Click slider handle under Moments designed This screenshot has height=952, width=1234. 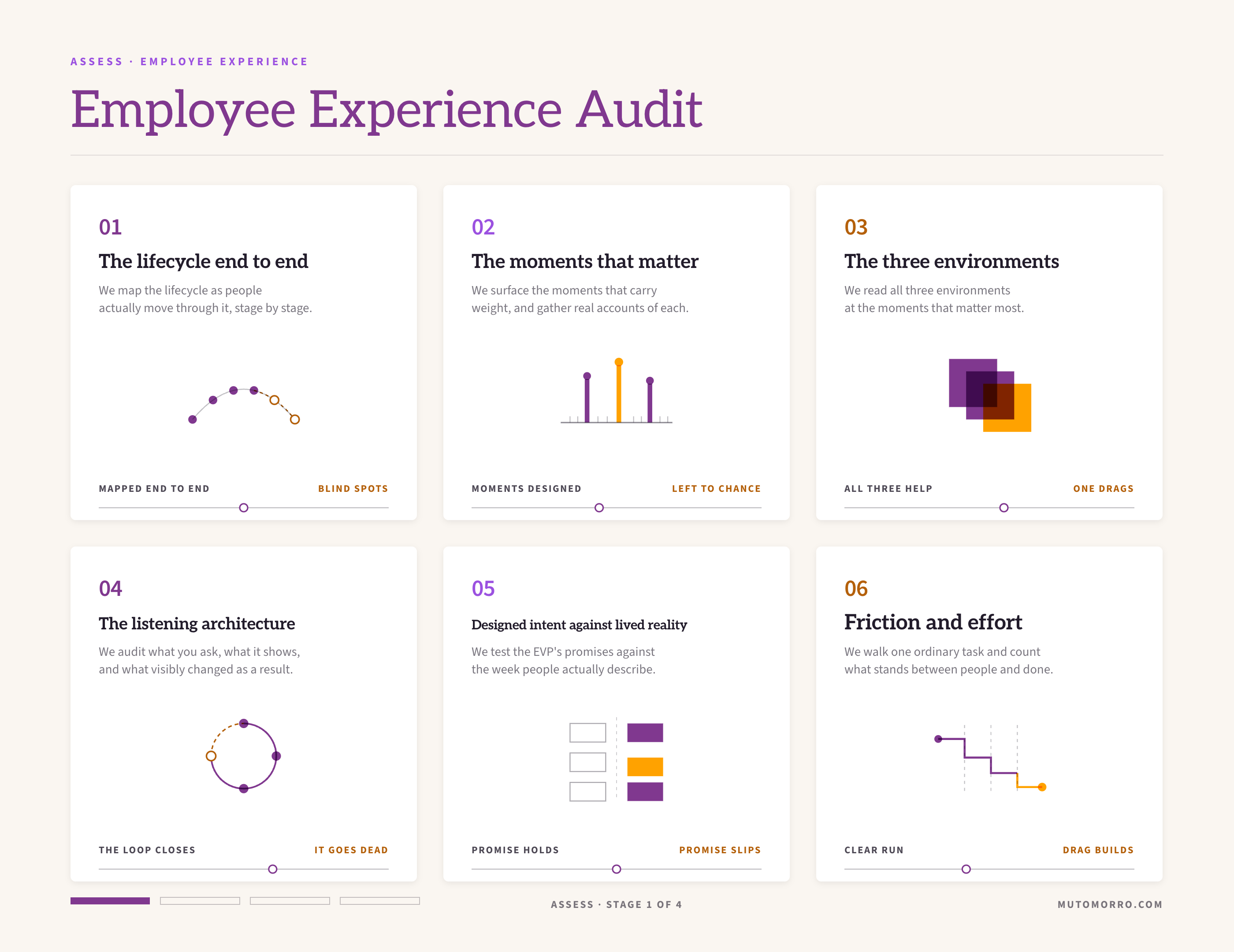(x=599, y=508)
